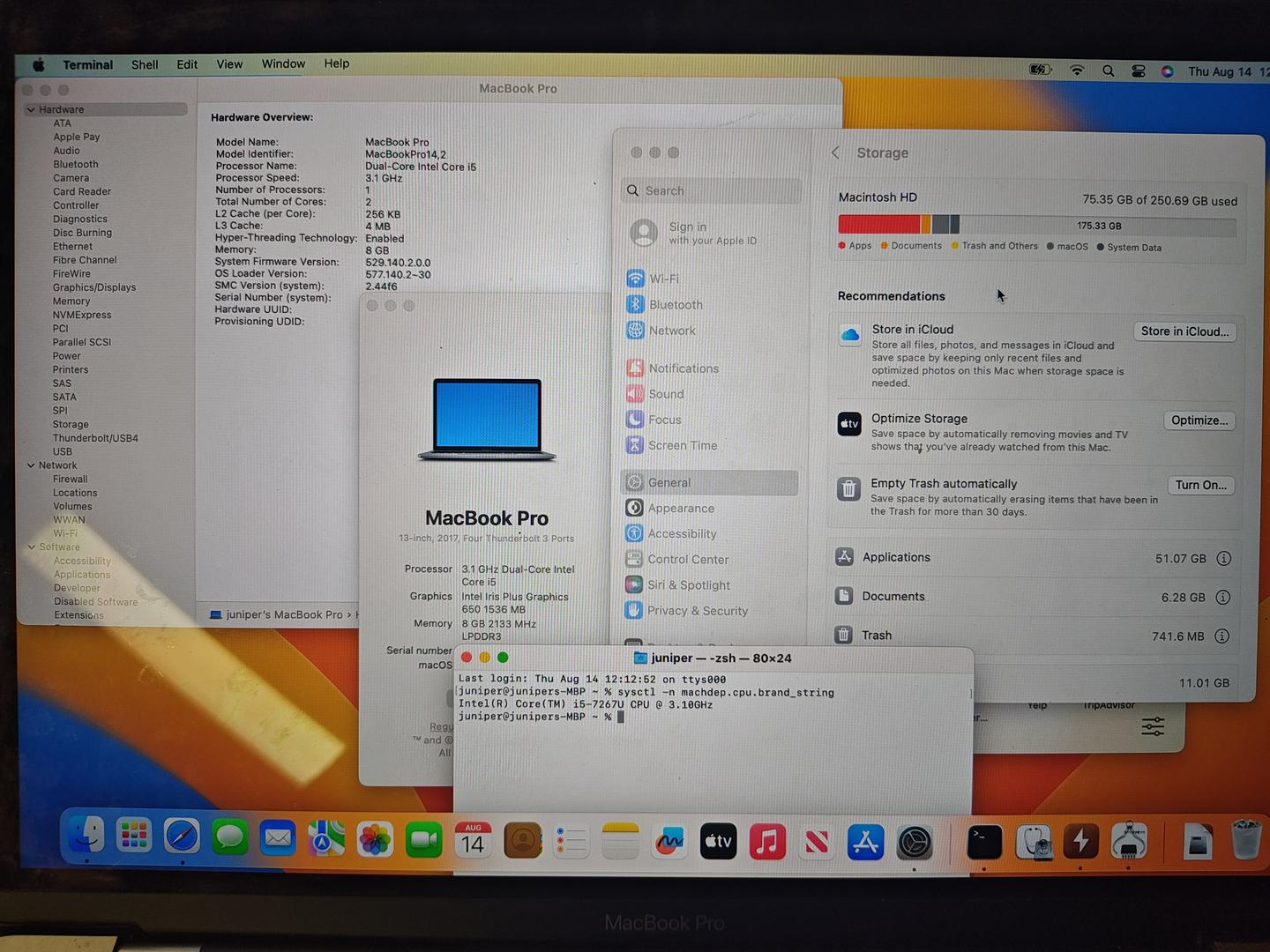Screen dimensions: 1270x952
Task: Open System Information chip icon in Dock
Action: 1129,843
